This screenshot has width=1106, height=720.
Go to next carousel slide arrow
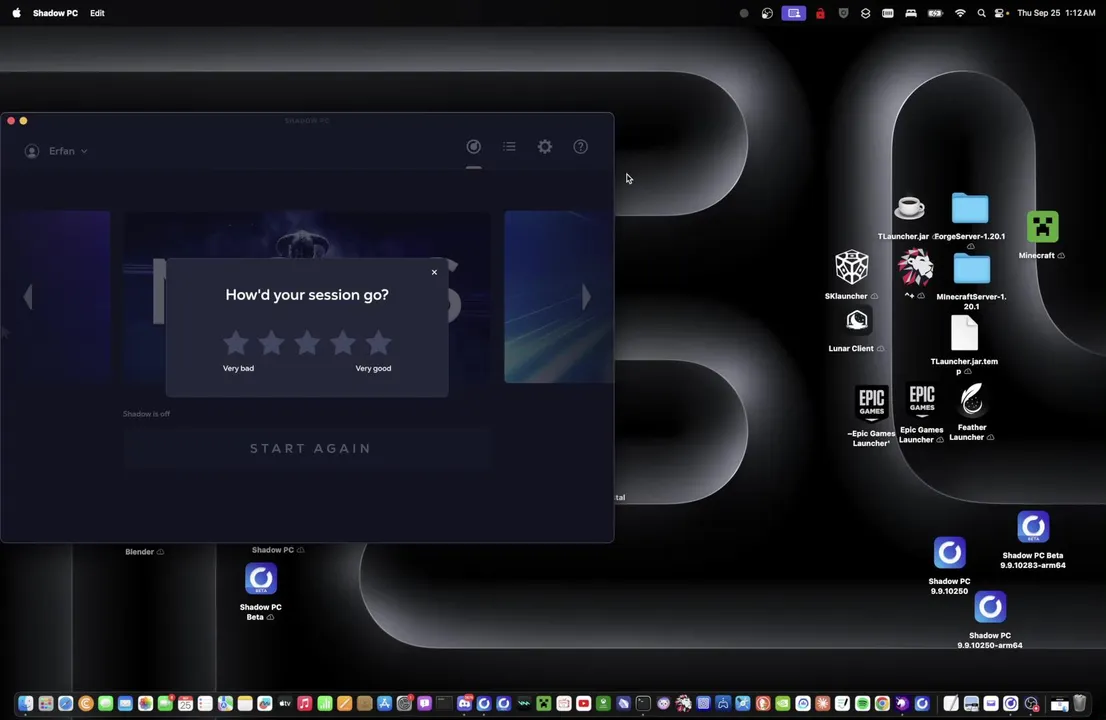click(586, 297)
